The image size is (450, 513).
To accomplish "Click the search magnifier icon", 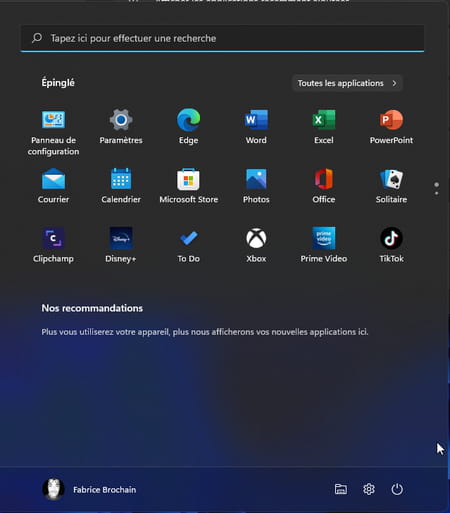I will [x=37, y=38].
